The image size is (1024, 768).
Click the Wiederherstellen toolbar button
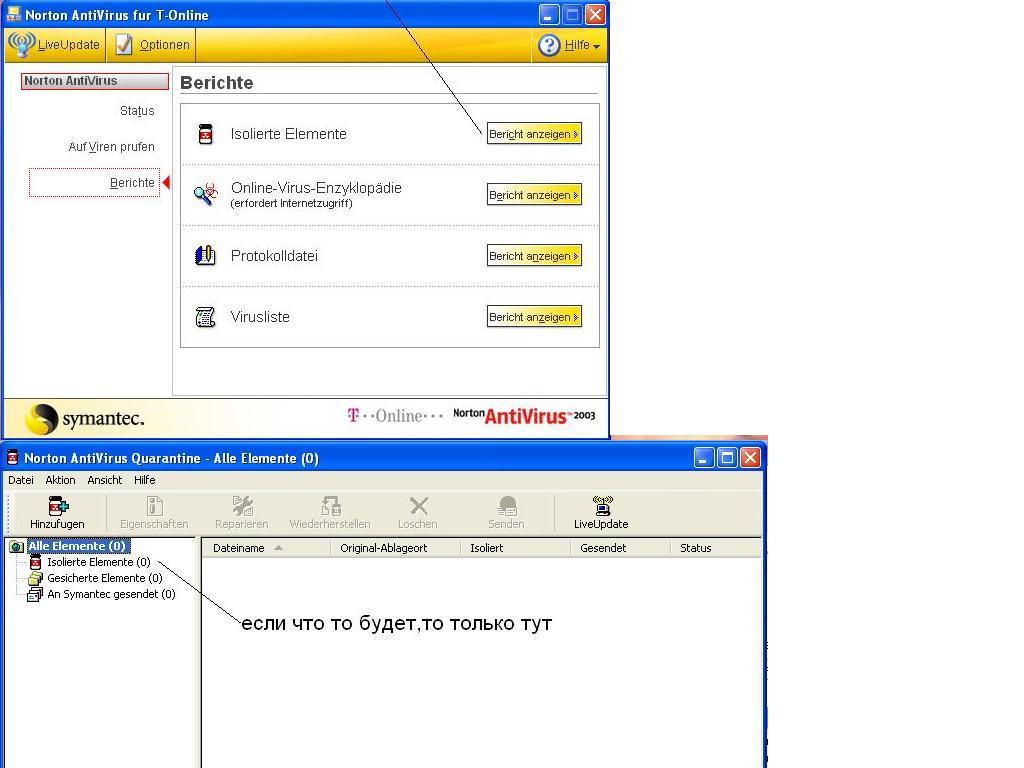330,513
